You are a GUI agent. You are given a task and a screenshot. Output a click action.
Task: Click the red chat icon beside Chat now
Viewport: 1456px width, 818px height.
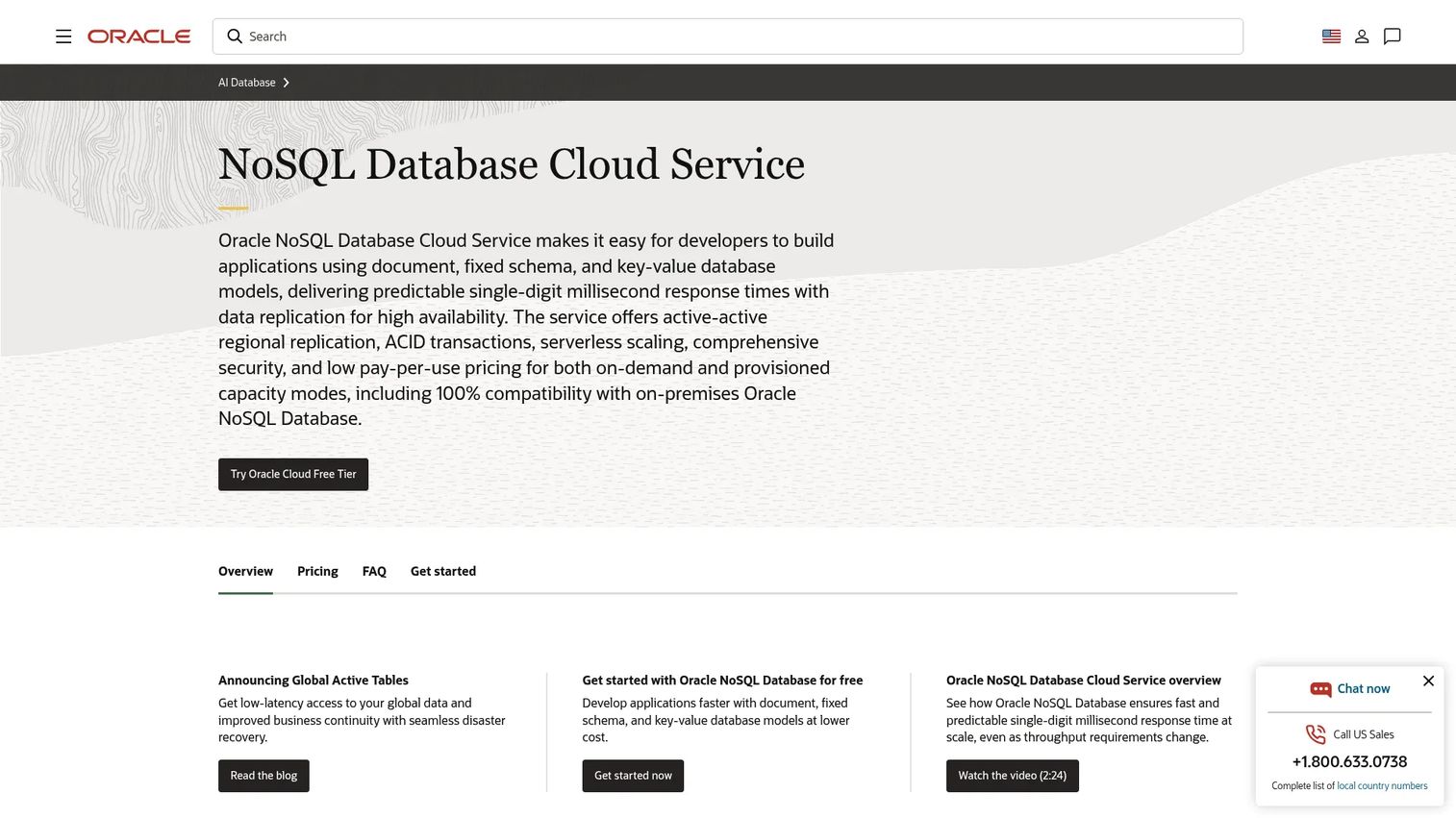(1320, 689)
